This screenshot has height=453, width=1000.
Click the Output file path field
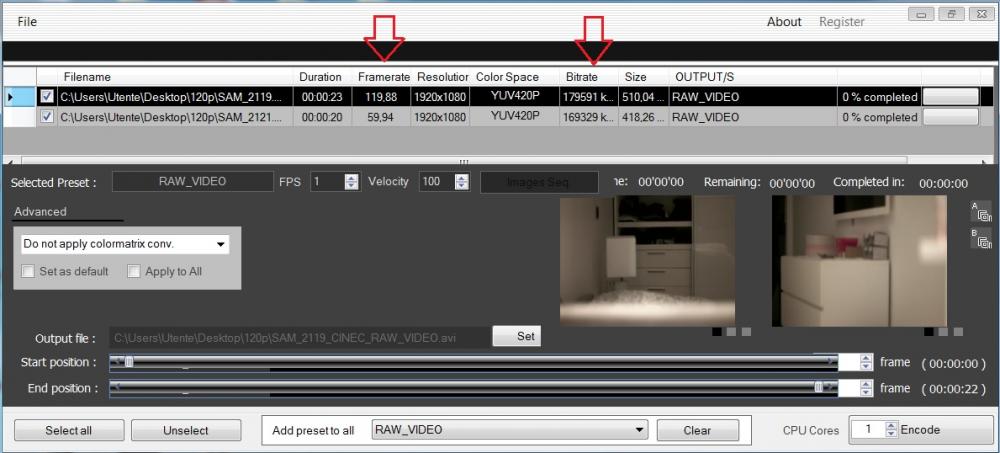point(300,337)
